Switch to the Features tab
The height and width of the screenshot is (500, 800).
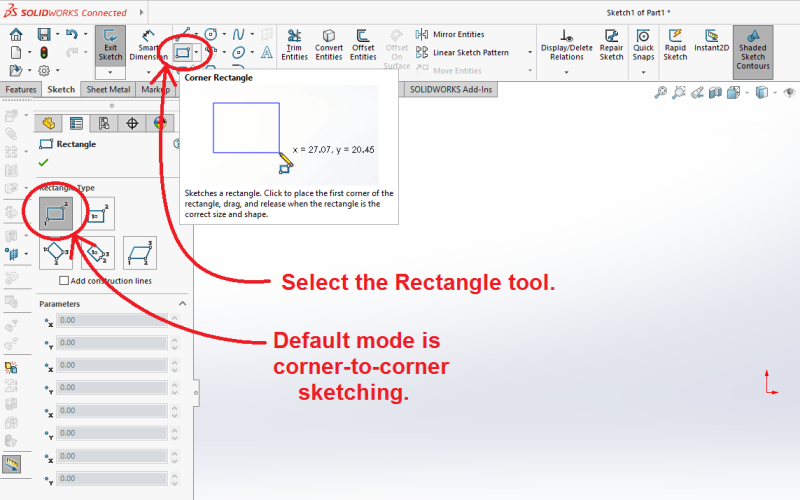pyautogui.click(x=21, y=90)
